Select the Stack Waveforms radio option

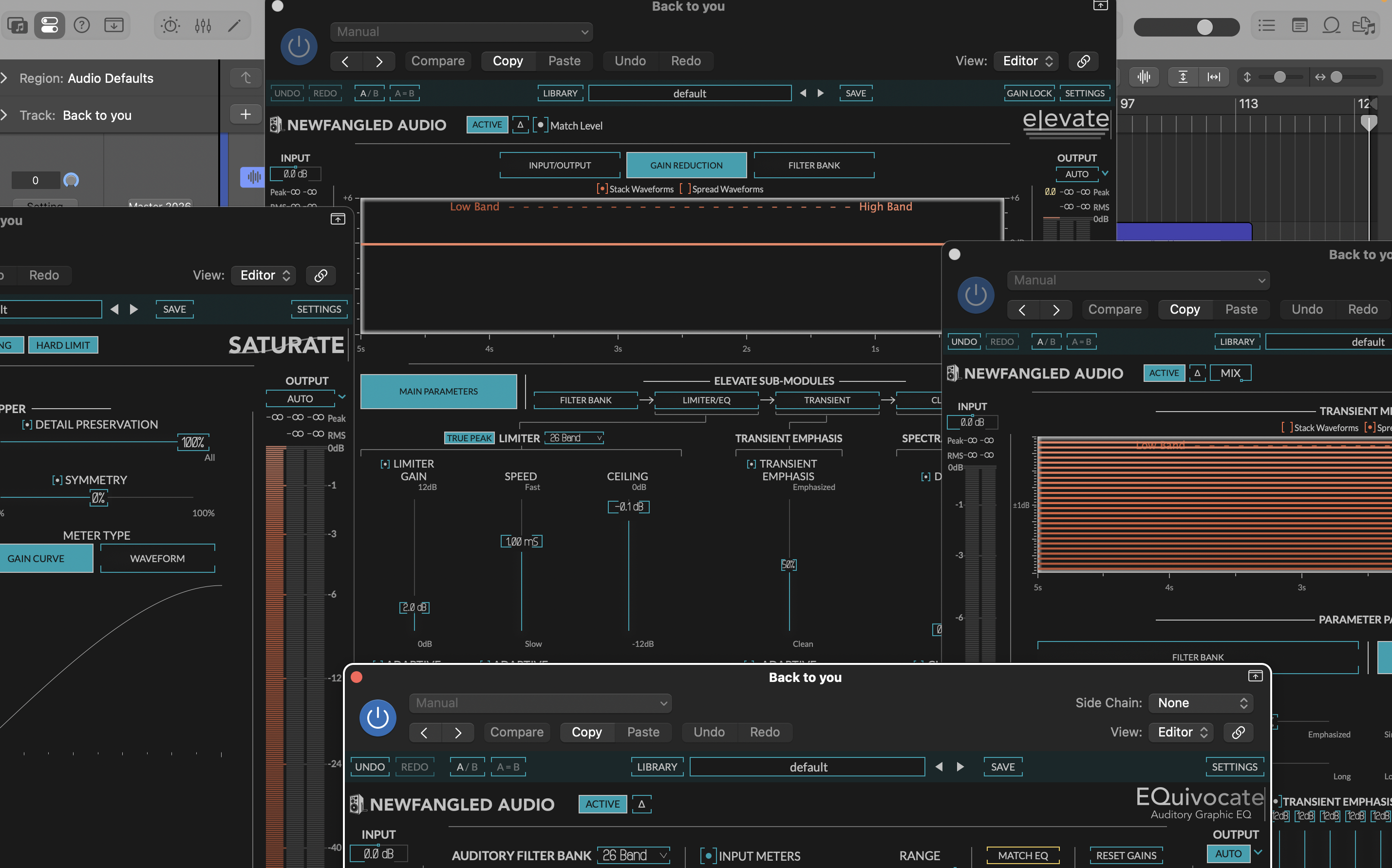coord(602,189)
